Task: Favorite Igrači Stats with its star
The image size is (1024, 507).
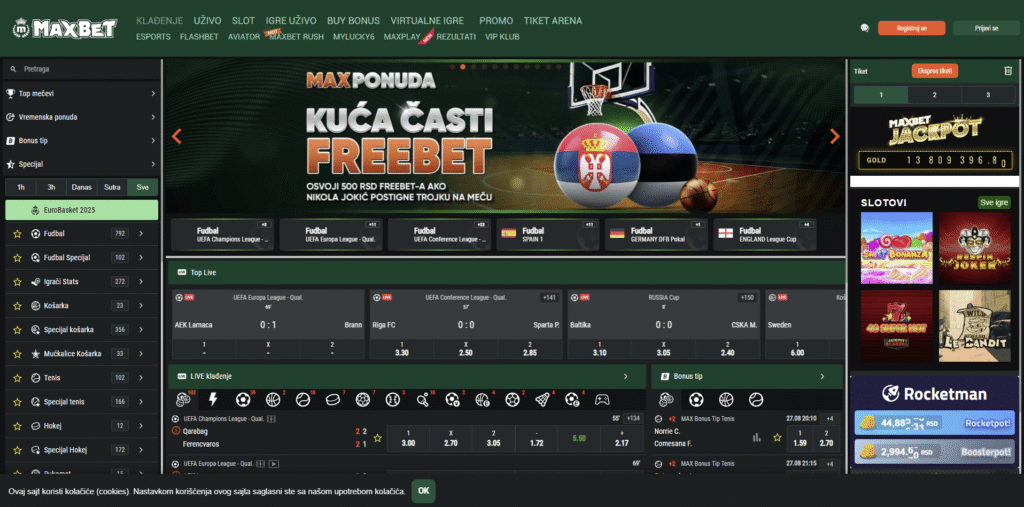Action: pos(18,282)
